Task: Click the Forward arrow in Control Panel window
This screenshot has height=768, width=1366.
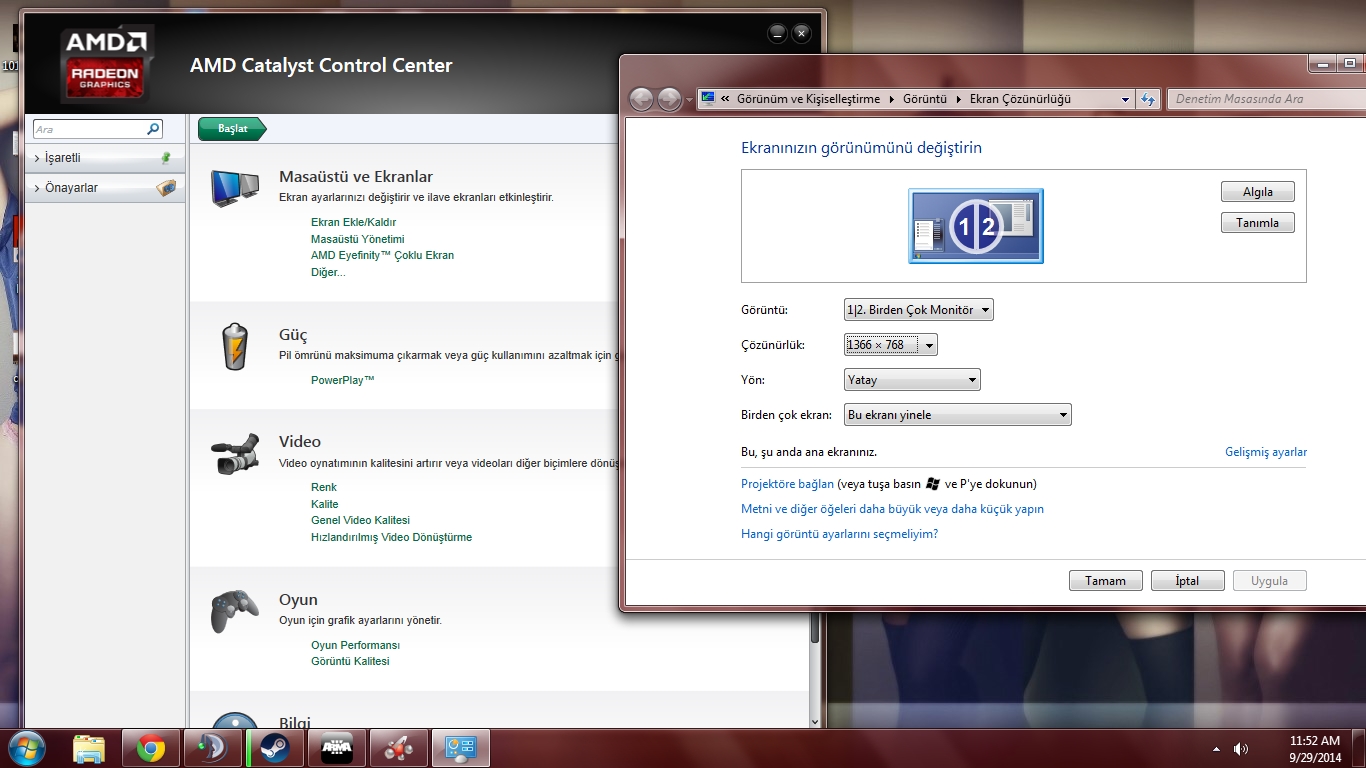Action: [x=669, y=99]
